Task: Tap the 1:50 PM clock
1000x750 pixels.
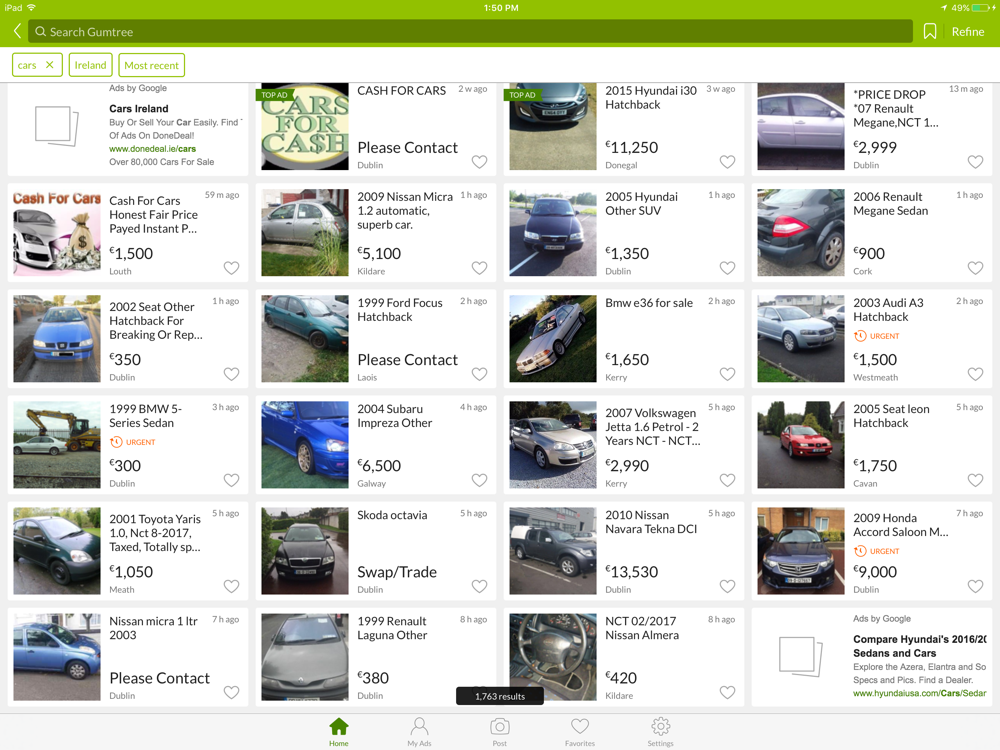Action: point(501,8)
